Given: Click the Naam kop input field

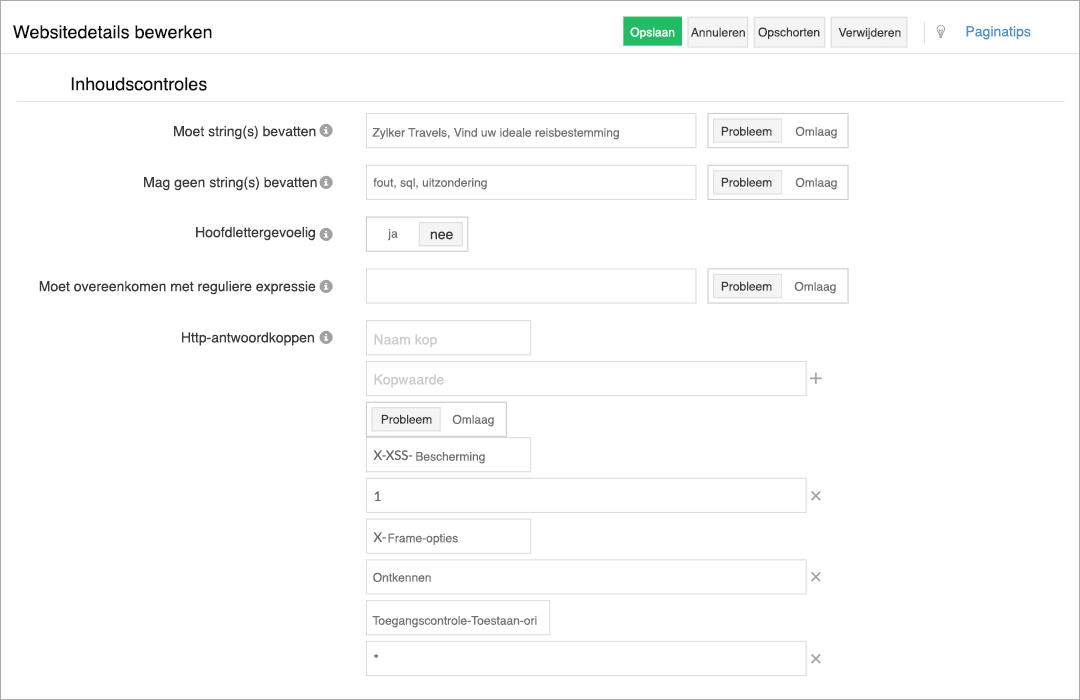Looking at the screenshot, I should (448, 337).
